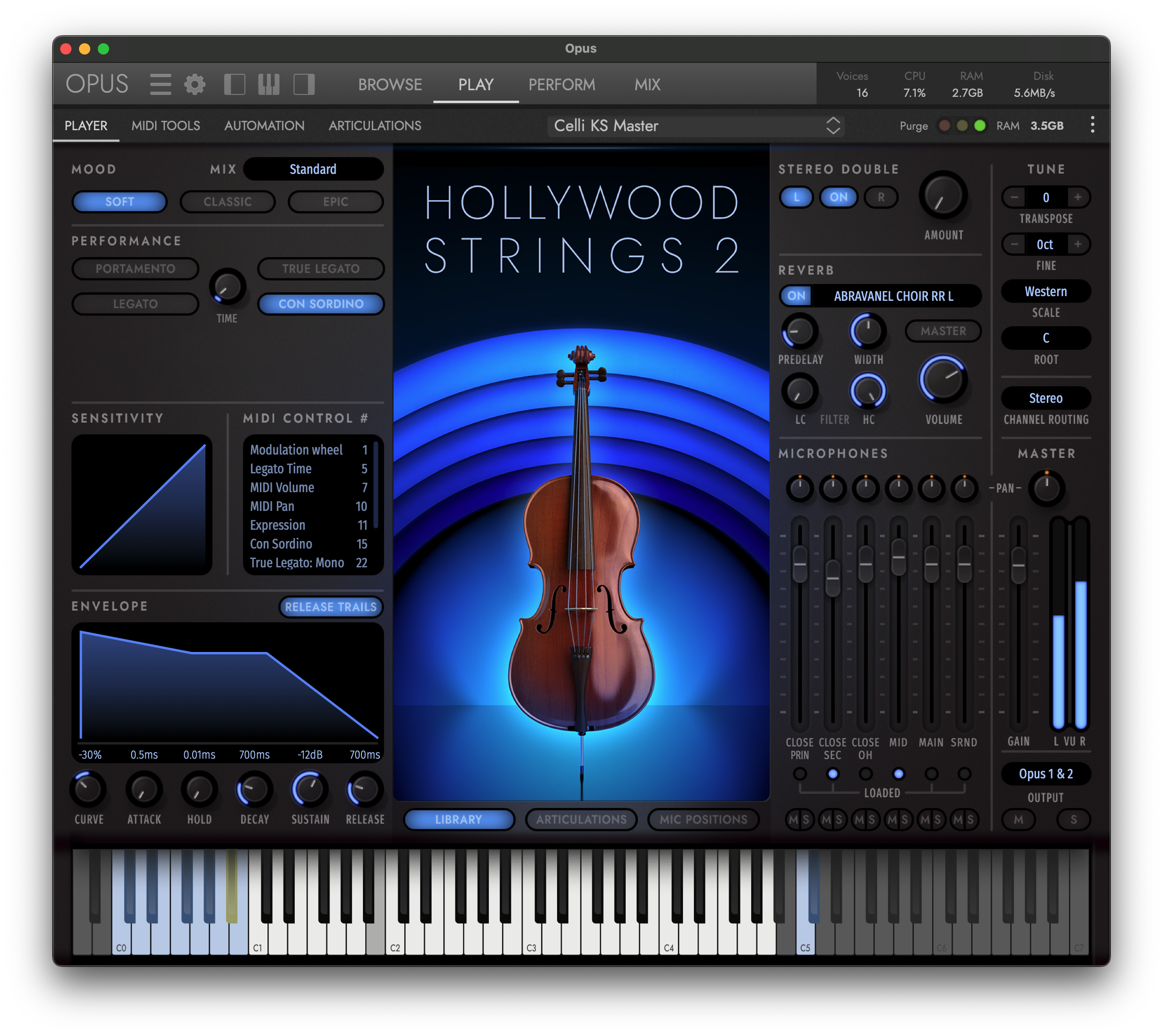Click the Sensitivity curve graph
This screenshot has height=1036, width=1163.
pyautogui.click(x=142, y=504)
